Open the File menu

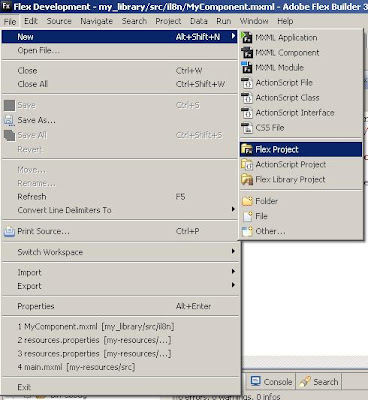click(10, 22)
